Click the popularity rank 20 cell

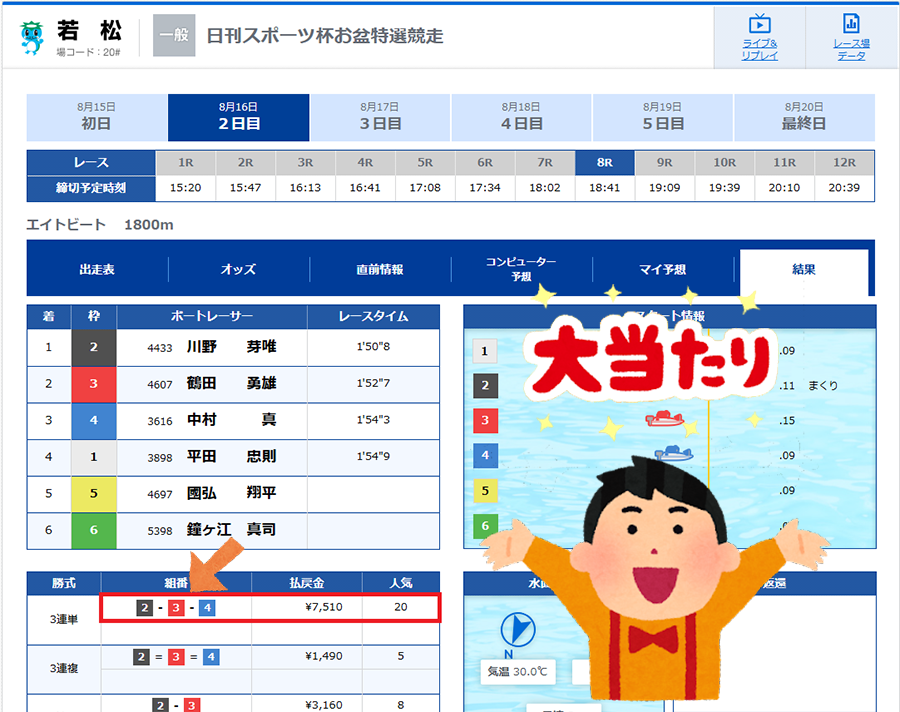coord(401,607)
